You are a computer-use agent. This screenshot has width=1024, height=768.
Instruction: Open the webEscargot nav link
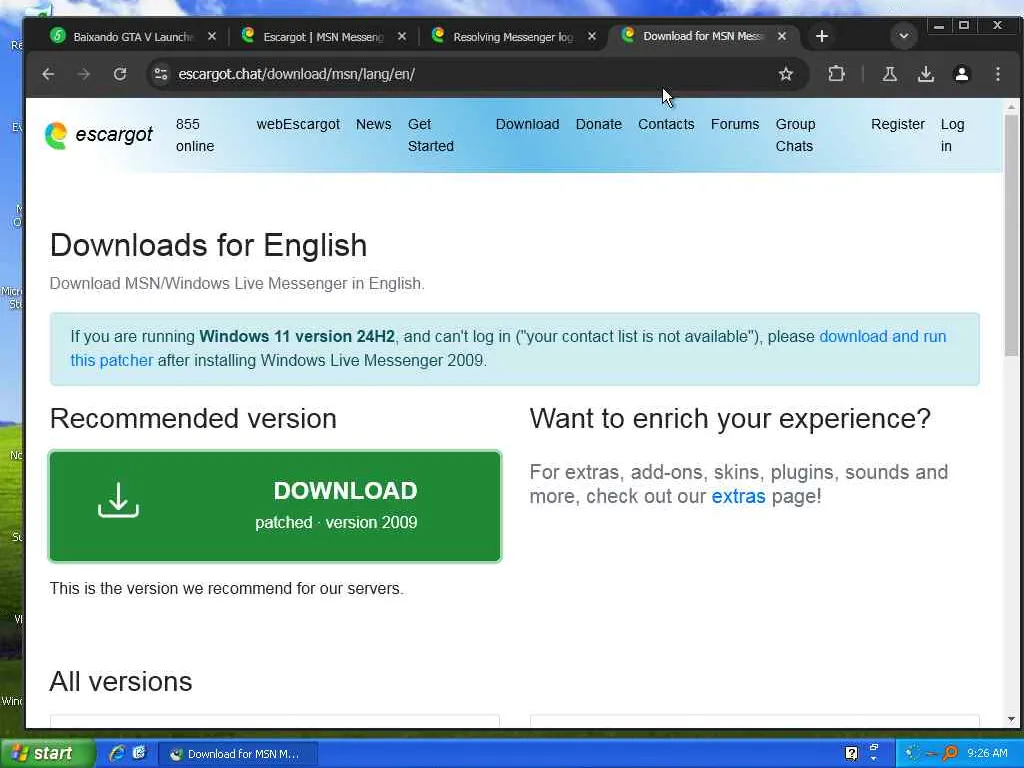[298, 124]
